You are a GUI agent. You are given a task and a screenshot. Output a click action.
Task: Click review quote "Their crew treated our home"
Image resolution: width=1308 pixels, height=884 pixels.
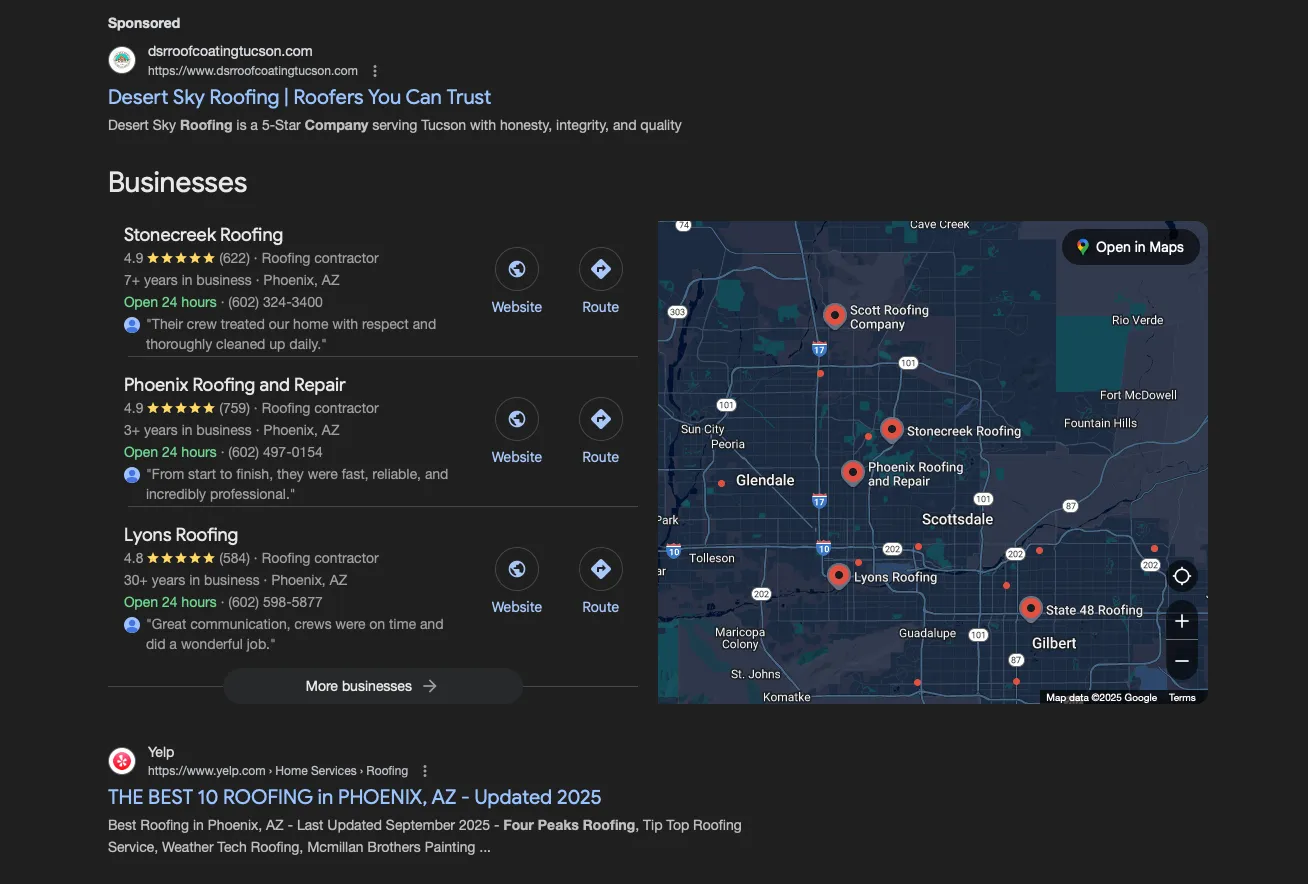click(x=291, y=334)
